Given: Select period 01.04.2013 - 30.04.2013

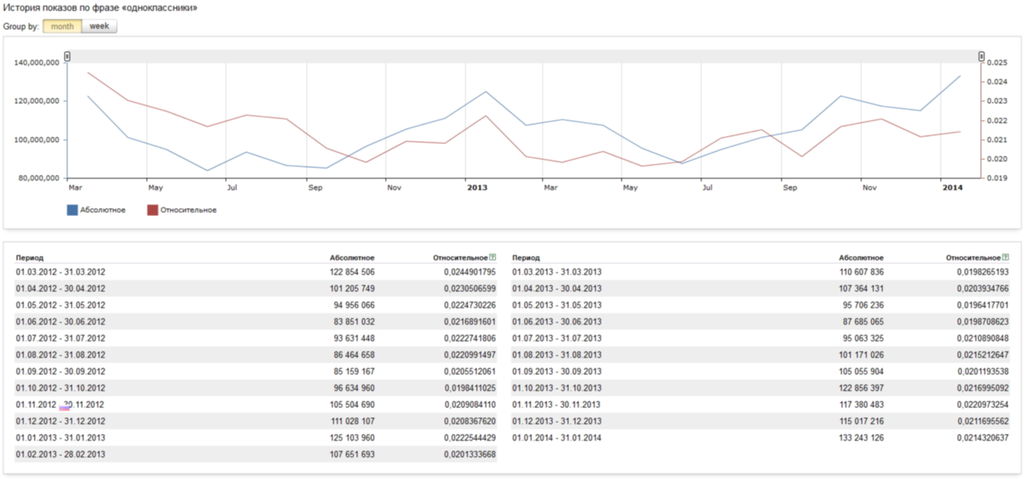Looking at the screenshot, I should (557, 288).
